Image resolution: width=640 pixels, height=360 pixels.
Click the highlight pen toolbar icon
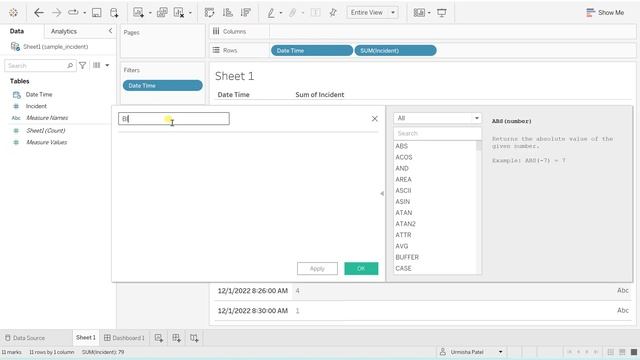coord(271,13)
